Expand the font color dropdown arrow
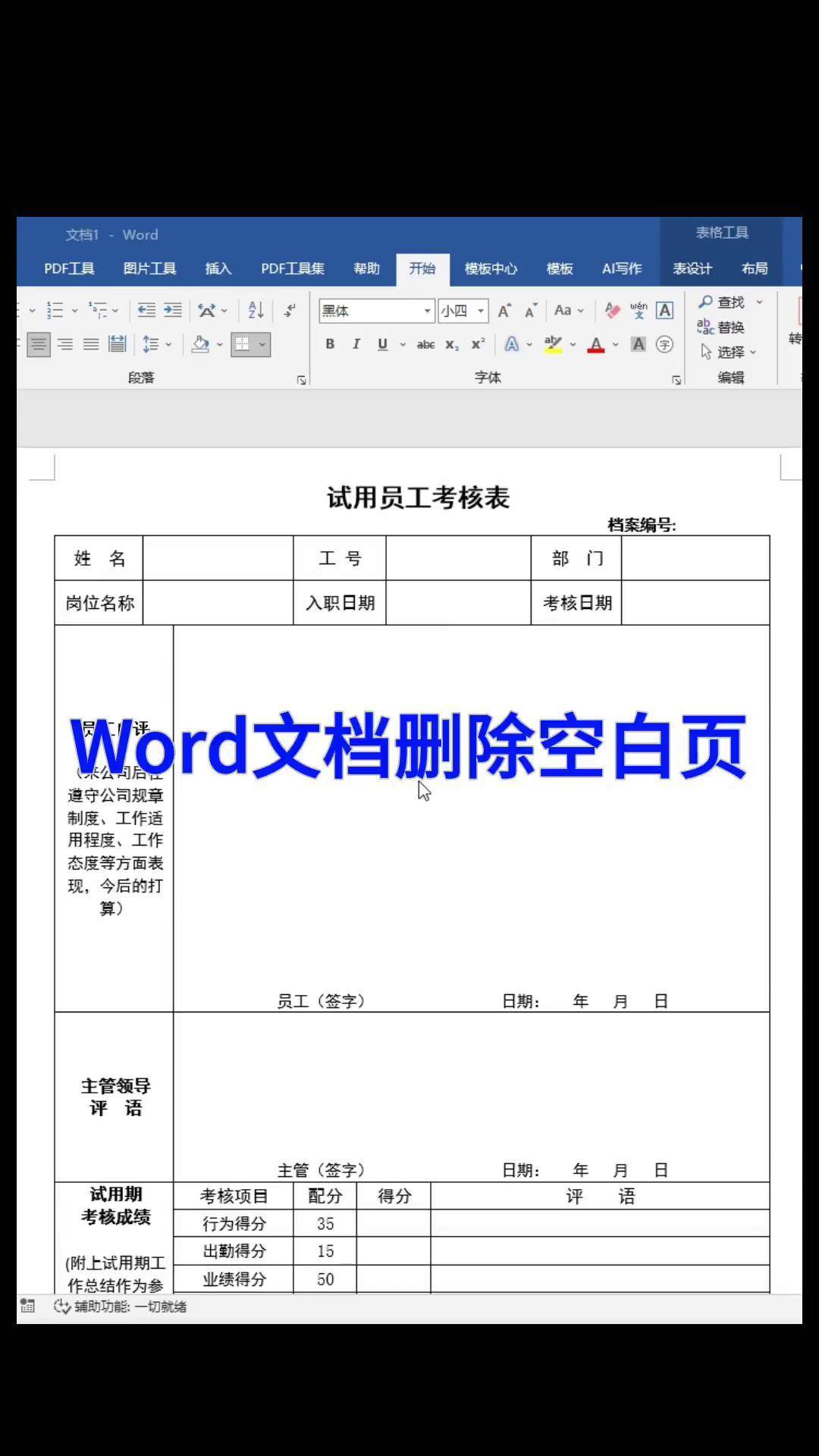The image size is (819, 1456). point(615,345)
